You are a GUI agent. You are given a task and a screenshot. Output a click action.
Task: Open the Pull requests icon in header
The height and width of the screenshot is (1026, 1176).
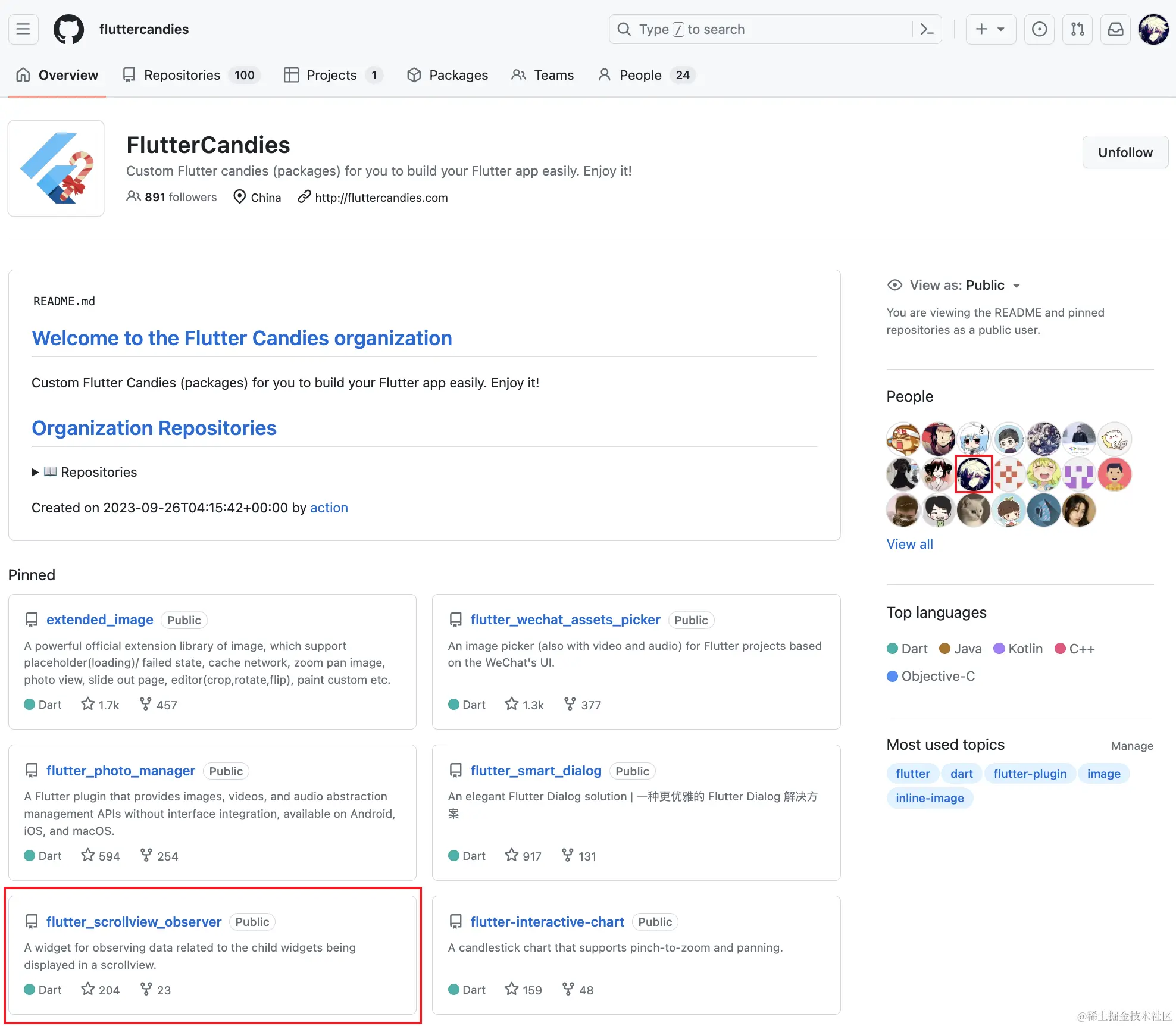[x=1077, y=29]
